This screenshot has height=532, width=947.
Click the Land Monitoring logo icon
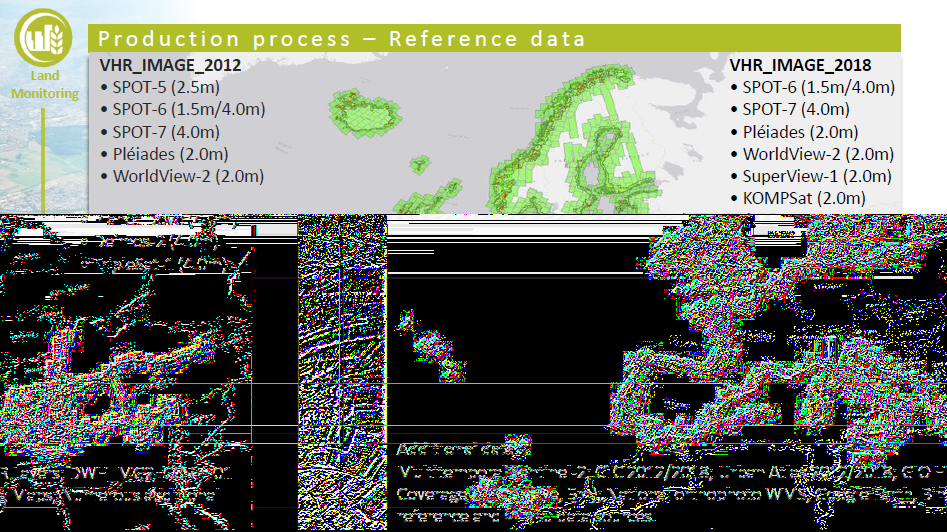tap(43, 37)
